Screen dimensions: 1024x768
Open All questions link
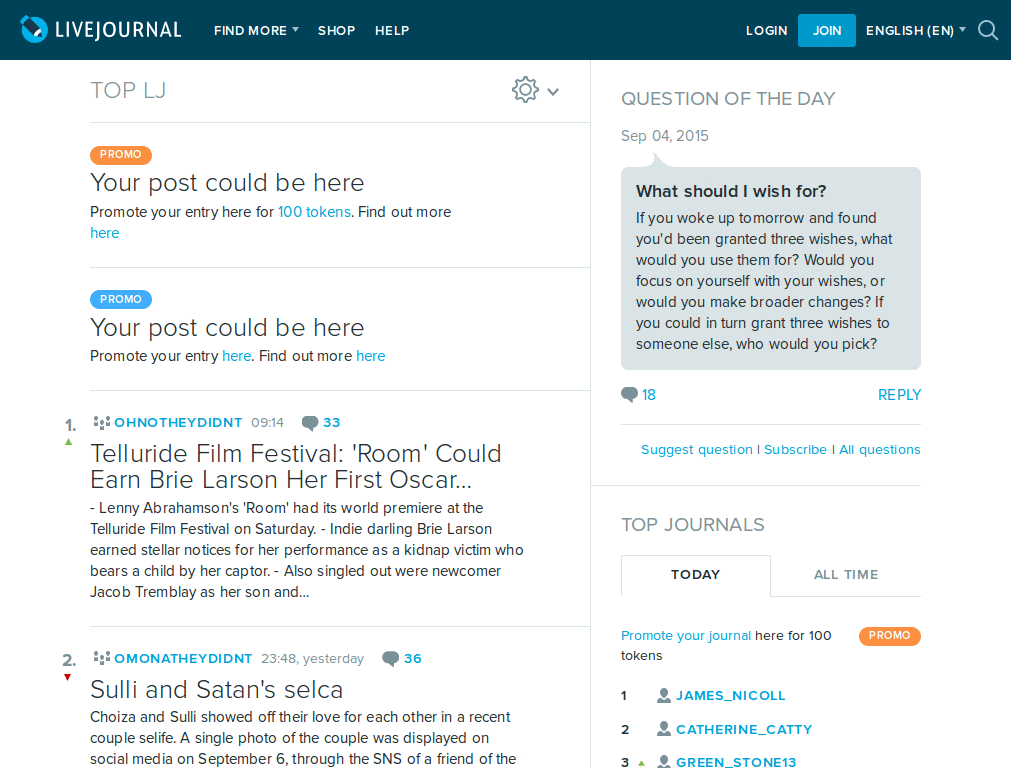click(x=880, y=449)
